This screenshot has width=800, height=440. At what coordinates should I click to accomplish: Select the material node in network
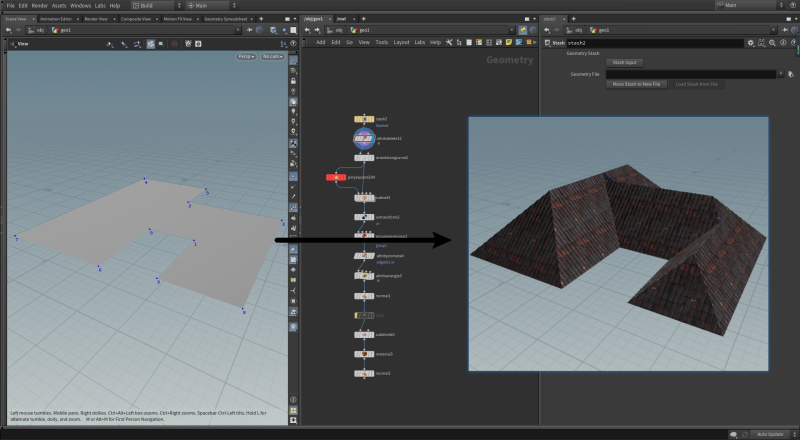(x=363, y=354)
